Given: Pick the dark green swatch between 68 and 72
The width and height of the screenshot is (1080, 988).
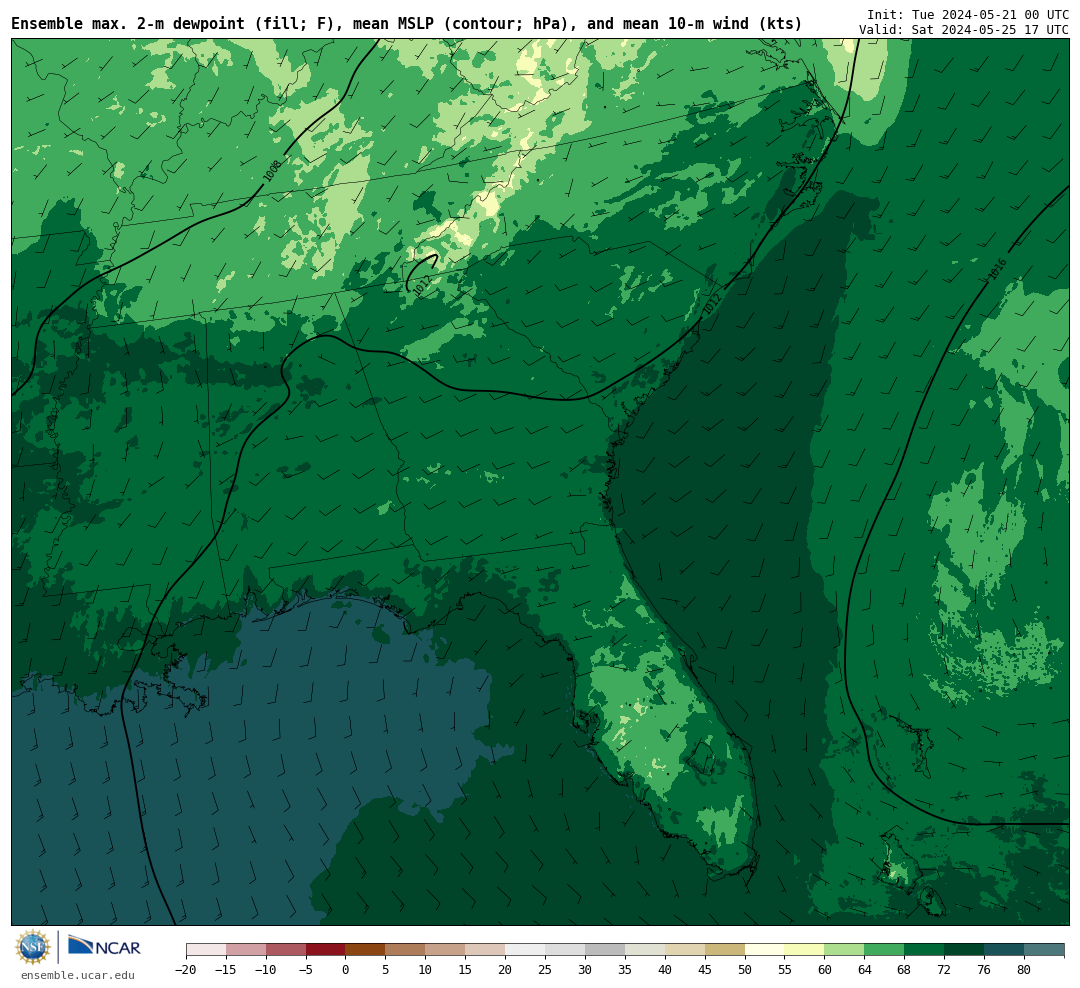Looking at the screenshot, I should pos(925,950).
